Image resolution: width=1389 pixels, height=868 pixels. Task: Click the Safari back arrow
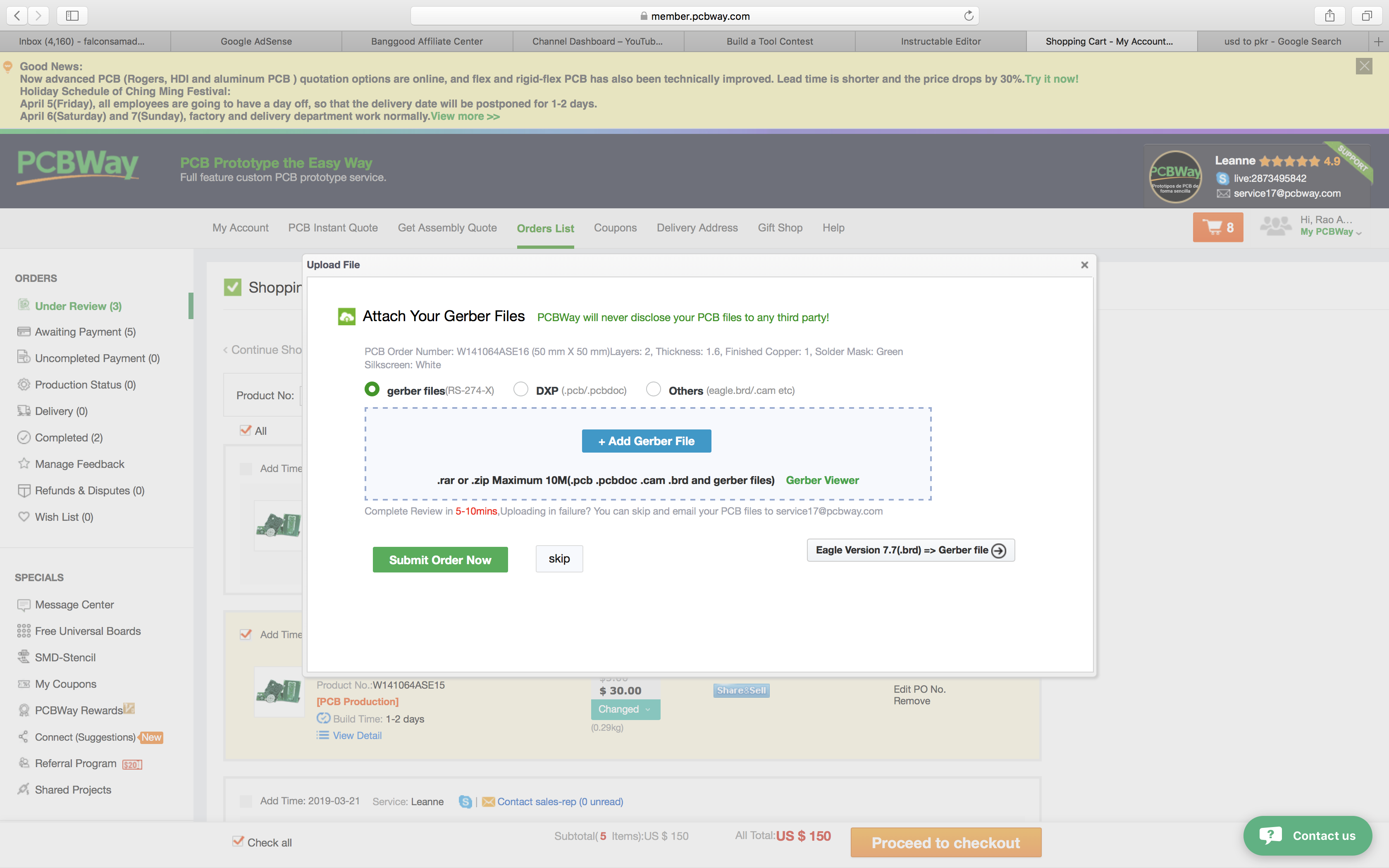tap(17, 16)
